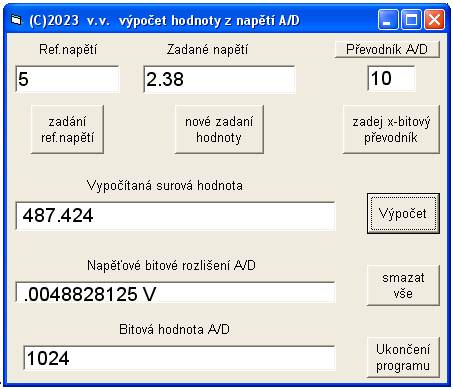
Task: Click the 'zadání ref.napětí' button
Action: [x=67, y=129]
